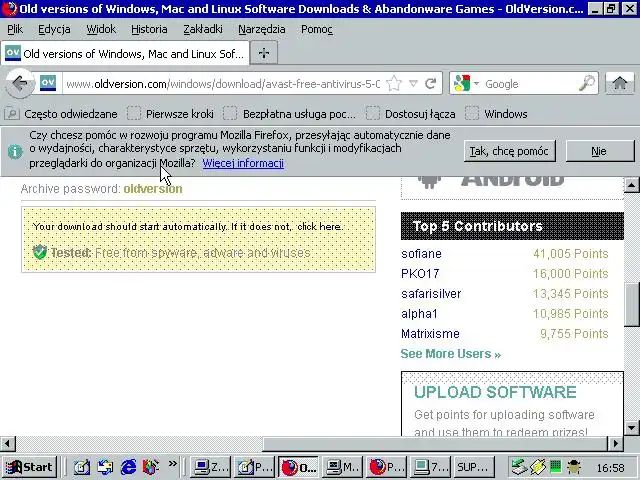Open the Pierwsze kroki bookmark
The image size is (640, 480).
click(170, 113)
